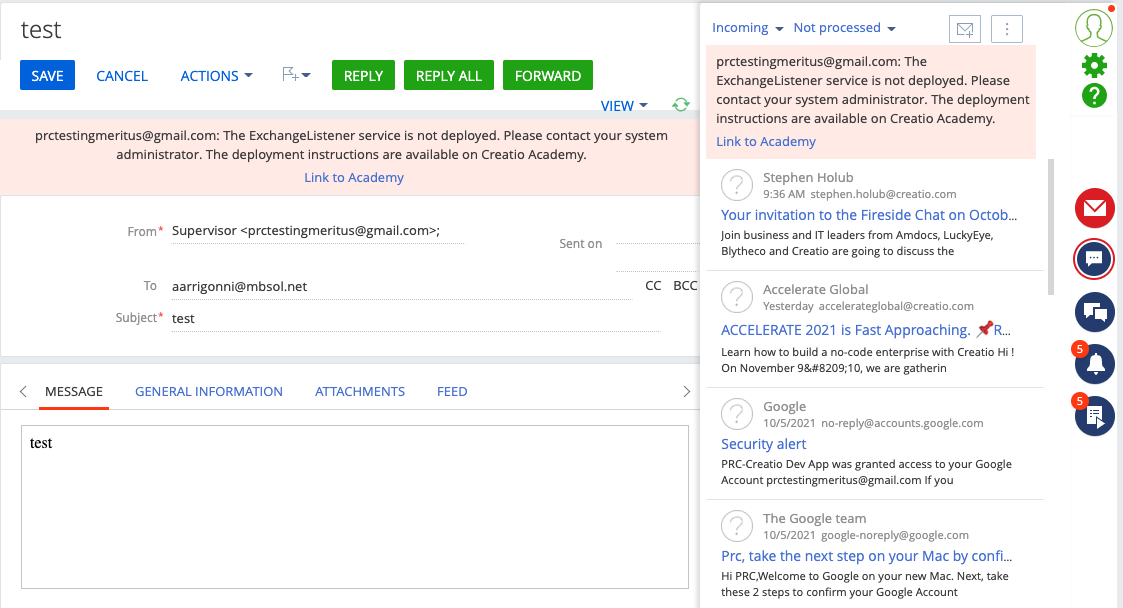Click the CANCEL button

coord(122,75)
